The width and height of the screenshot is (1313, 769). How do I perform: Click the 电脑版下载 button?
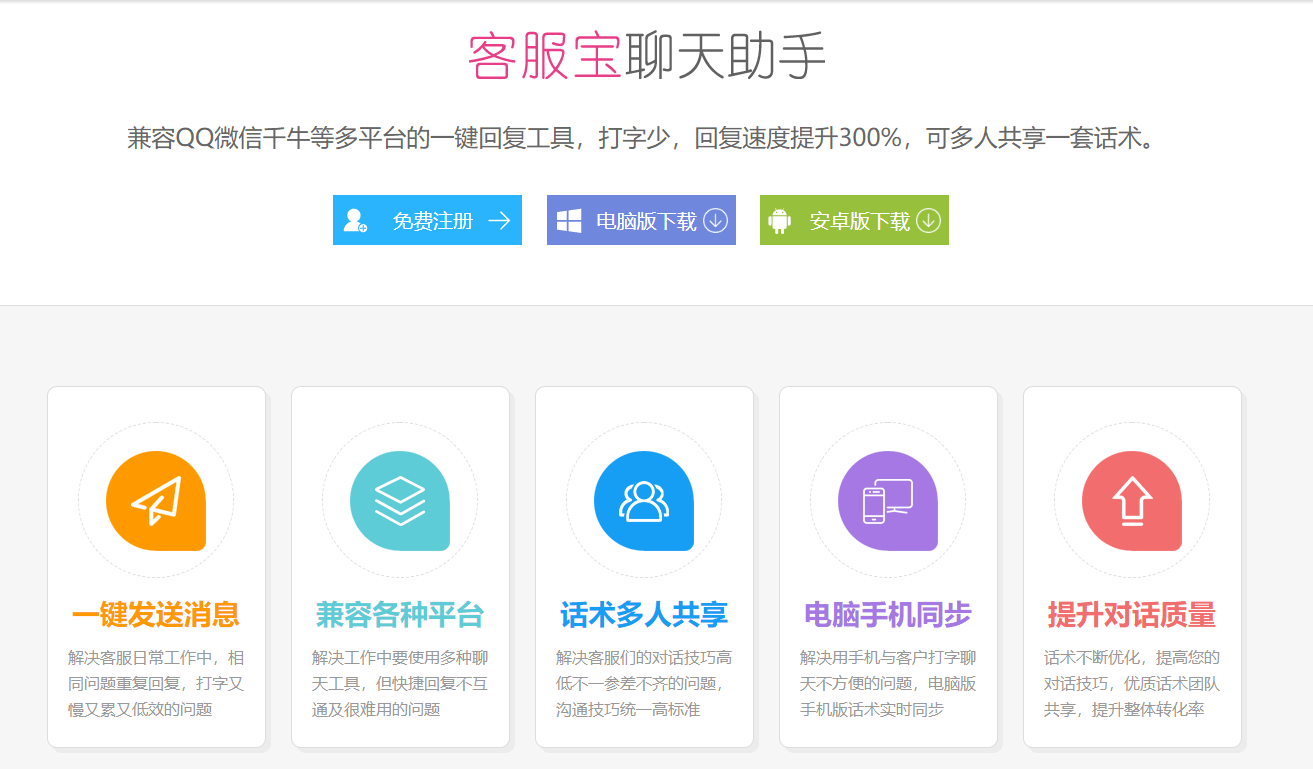coord(641,220)
